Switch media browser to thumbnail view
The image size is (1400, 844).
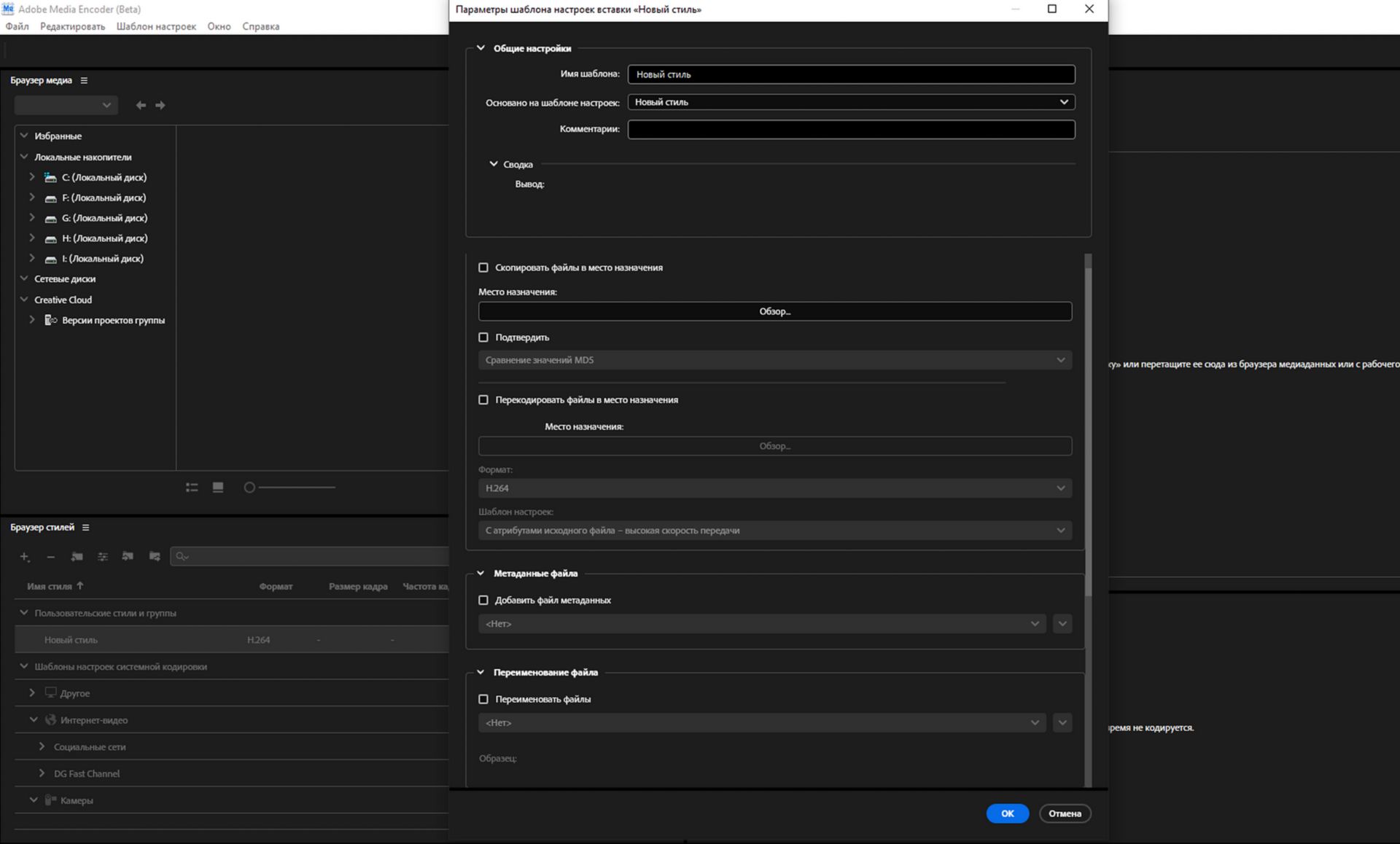217,487
